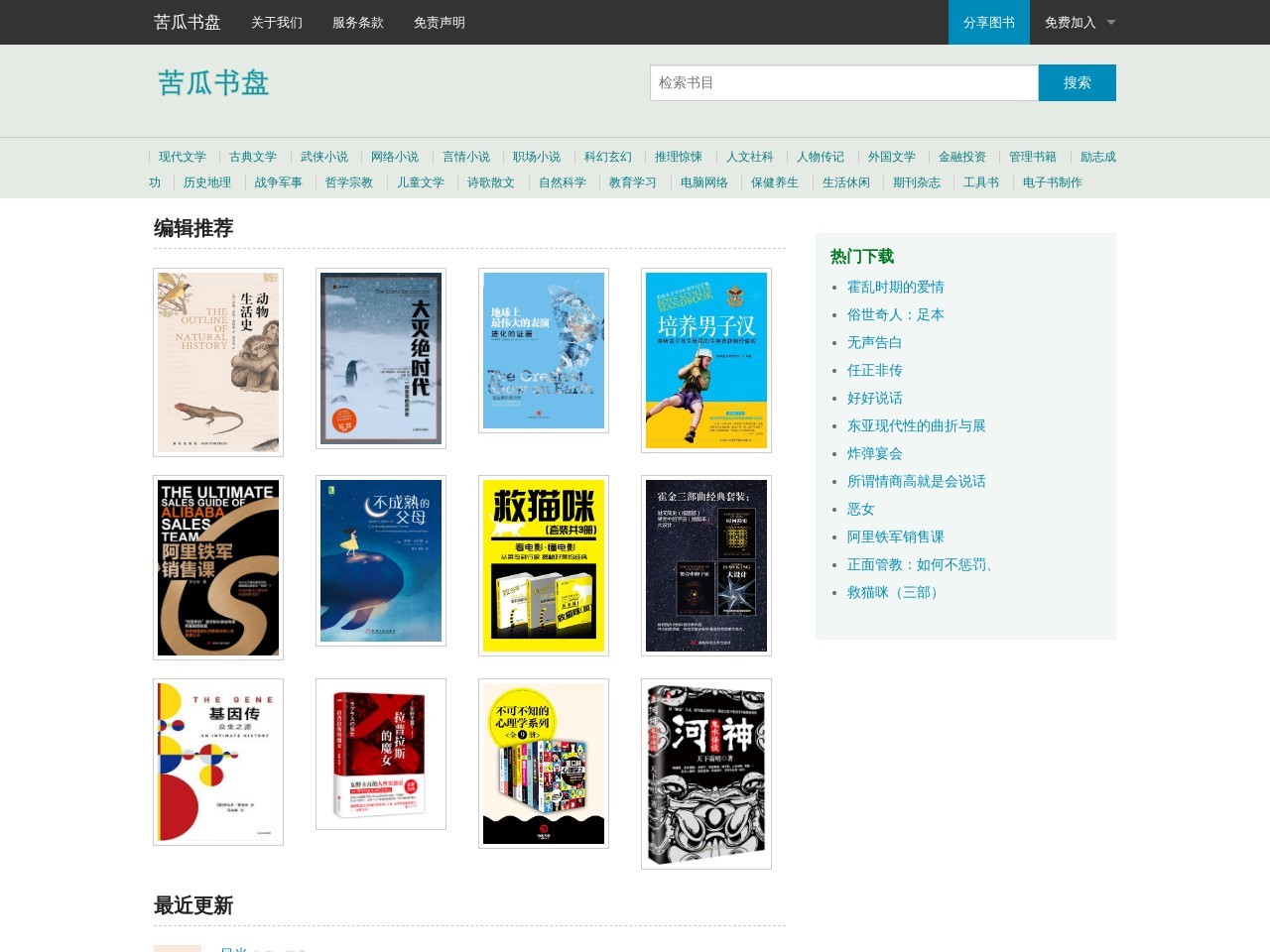Open the 武侠小说 category
This screenshot has height=952, width=1270.
[322, 156]
